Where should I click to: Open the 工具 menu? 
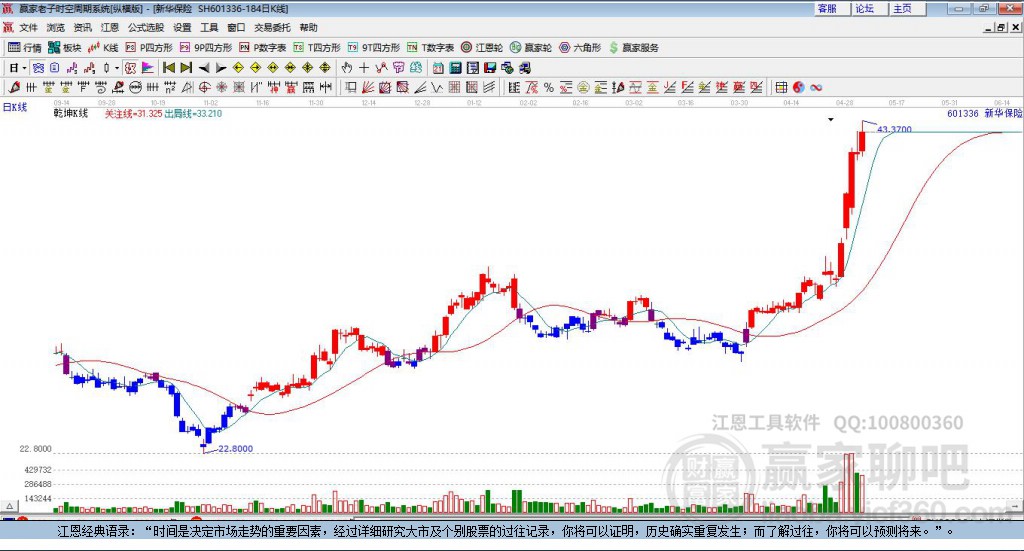pyautogui.click(x=209, y=27)
